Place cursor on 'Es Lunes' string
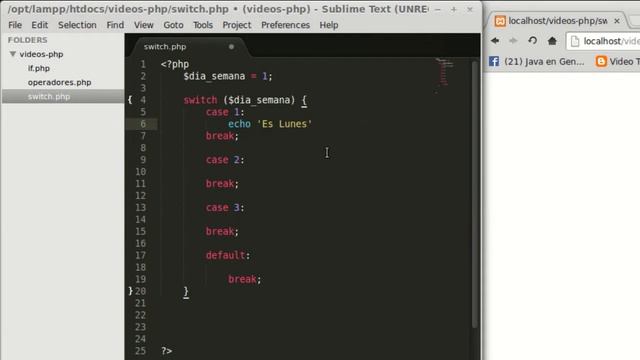Viewport: 640px width, 360px height. click(x=284, y=124)
